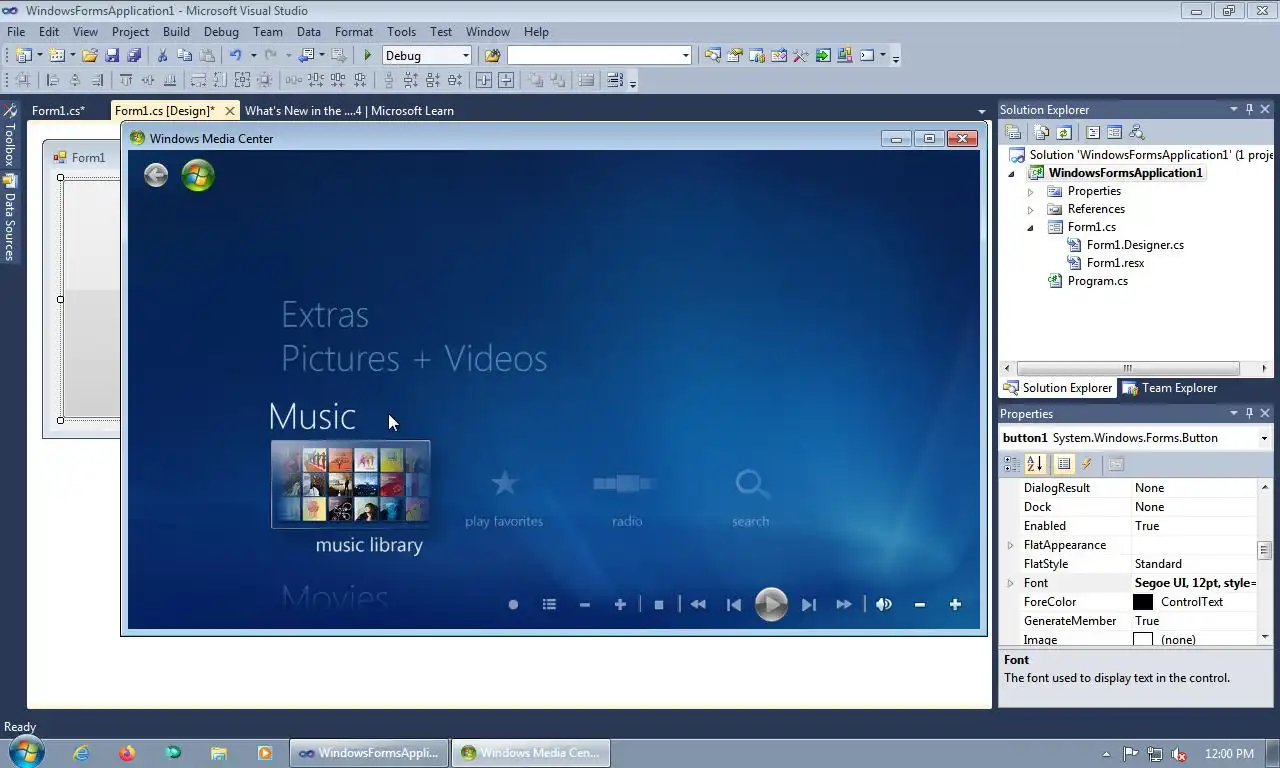Open search in Media Center
The width and height of the screenshot is (1280, 768).
coord(750,498)
